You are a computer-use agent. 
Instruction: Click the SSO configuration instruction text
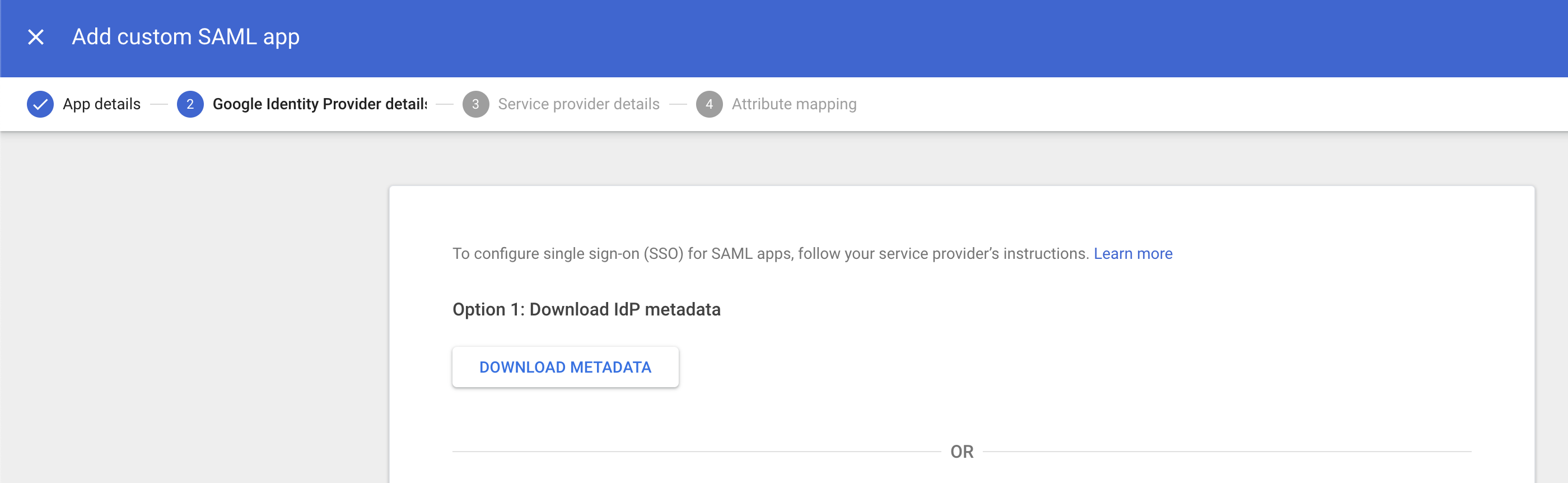click(x=770, y=253)
